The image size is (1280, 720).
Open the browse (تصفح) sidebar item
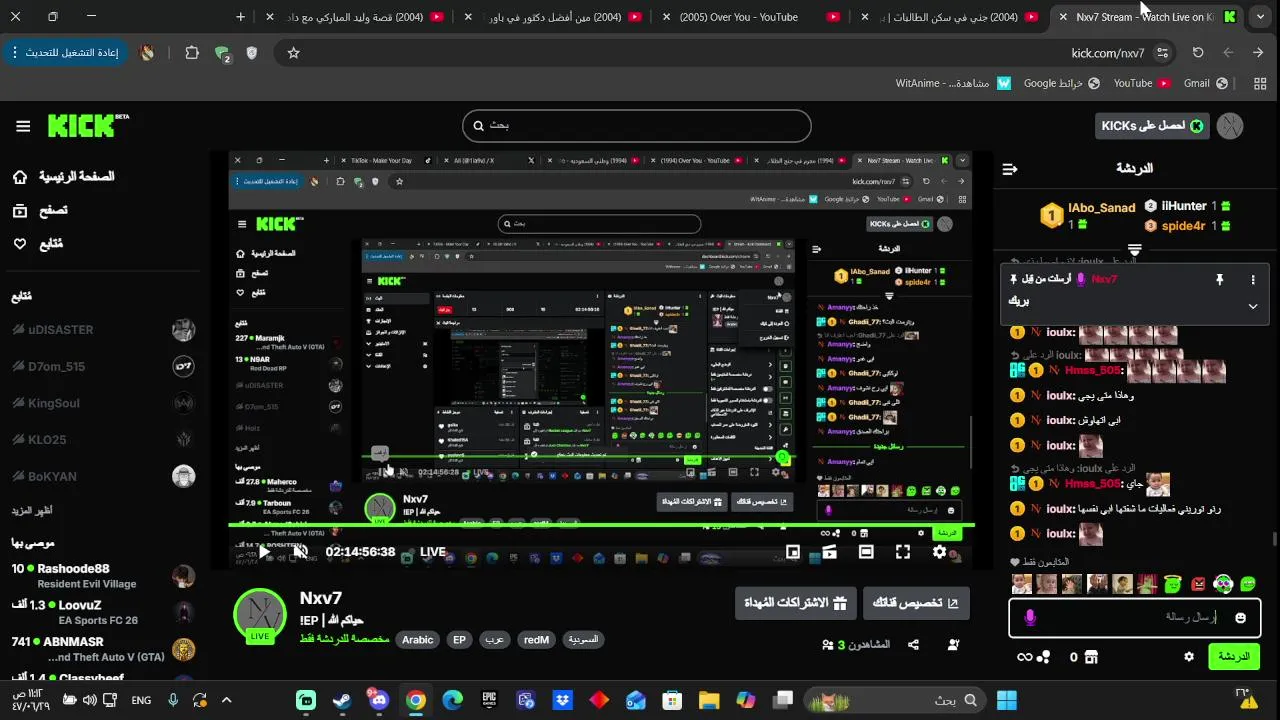coord(40,211)
